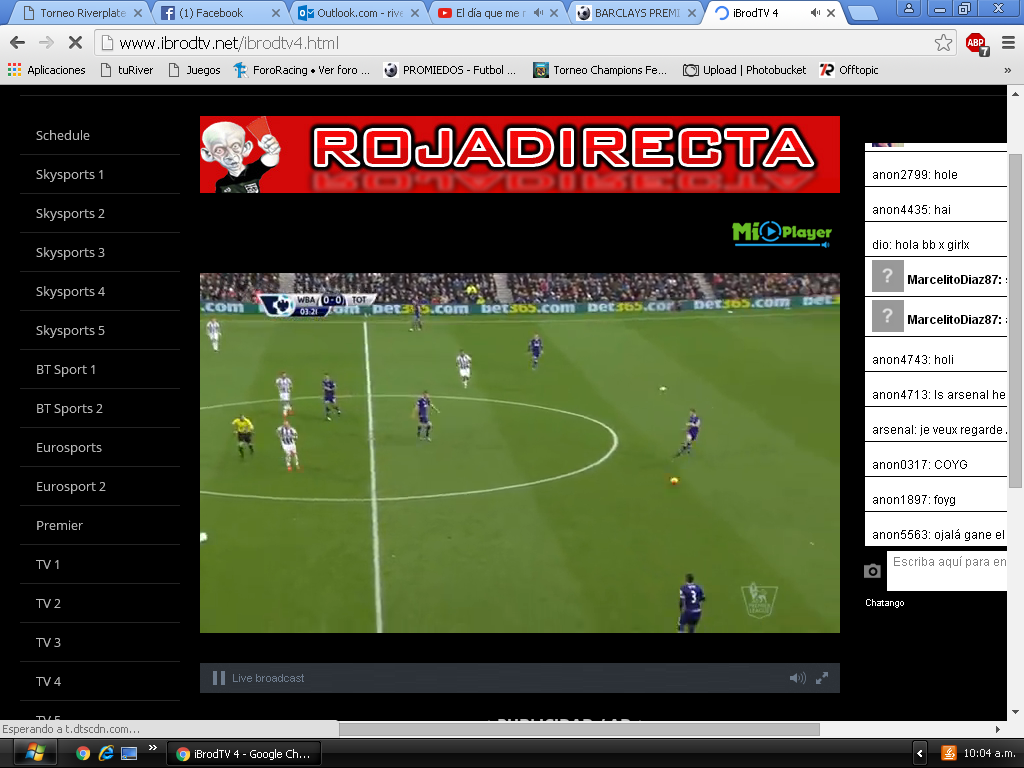This screenshot has width=1024, height=768.
Task: Click the ROJADIRECTA banner
Action: 519,154
